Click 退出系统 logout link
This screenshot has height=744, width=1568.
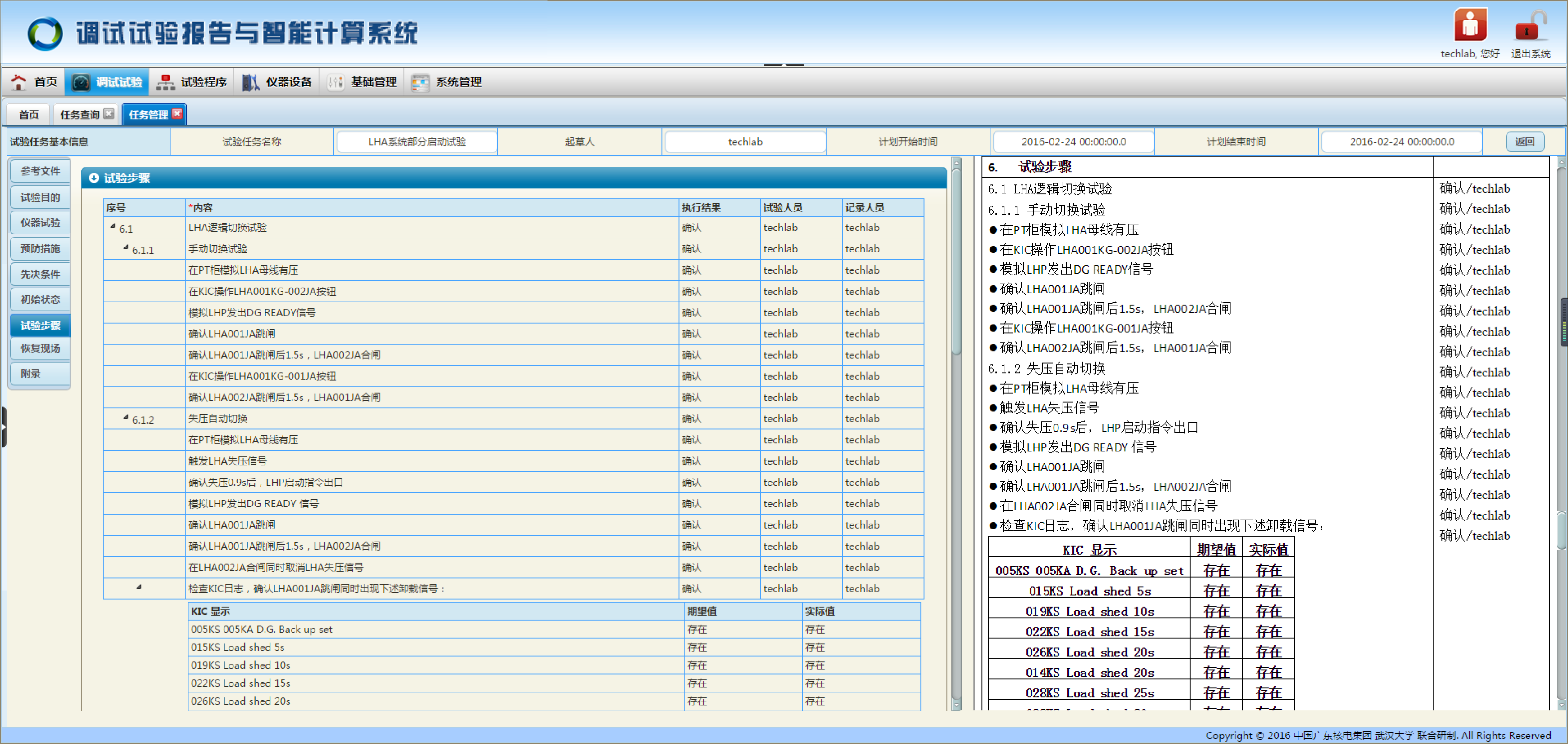coord(1530,53)
